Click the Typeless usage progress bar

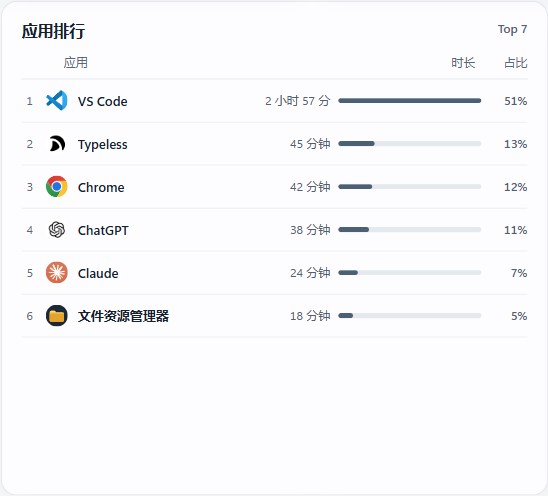coord(410,144)
